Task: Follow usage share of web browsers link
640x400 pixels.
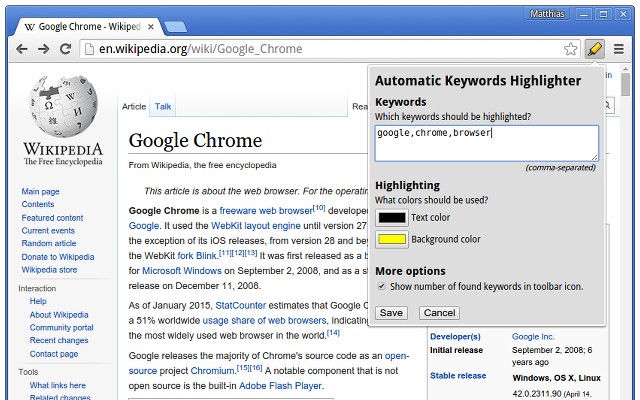Action: [x=264, y=320]
